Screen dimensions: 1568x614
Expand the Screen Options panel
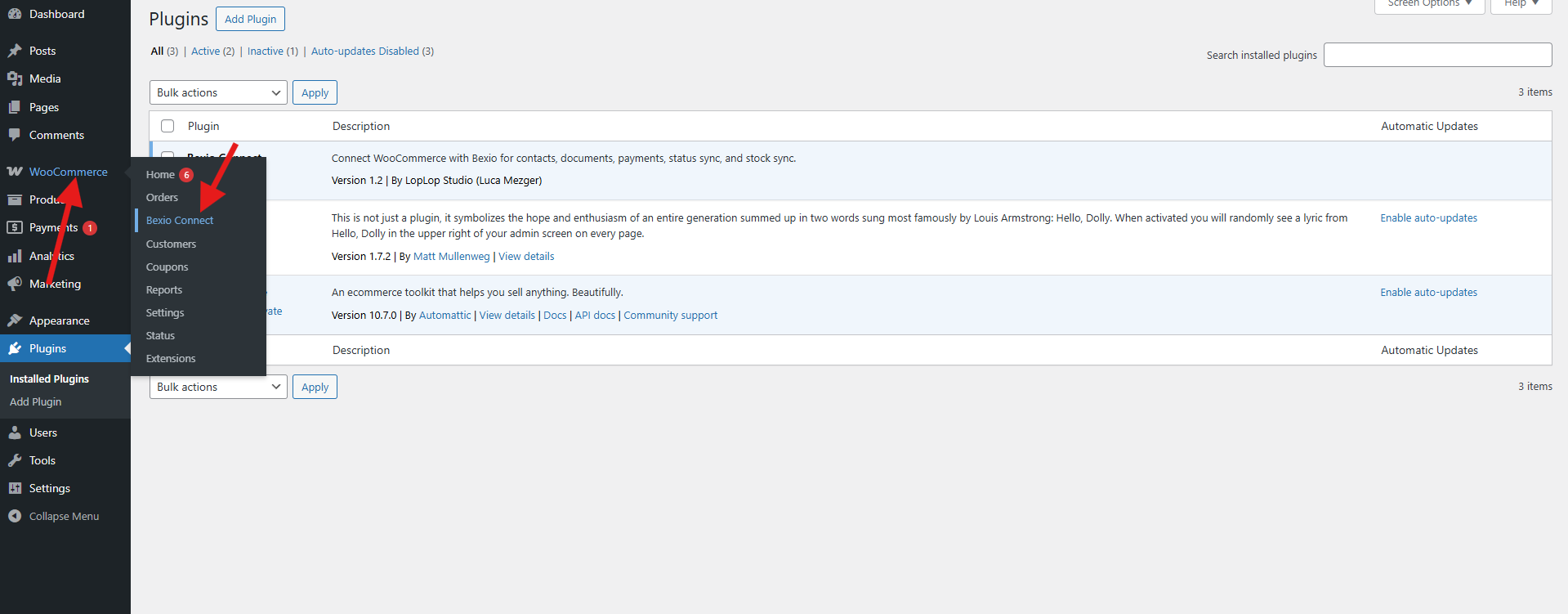tap(1430, 4)
